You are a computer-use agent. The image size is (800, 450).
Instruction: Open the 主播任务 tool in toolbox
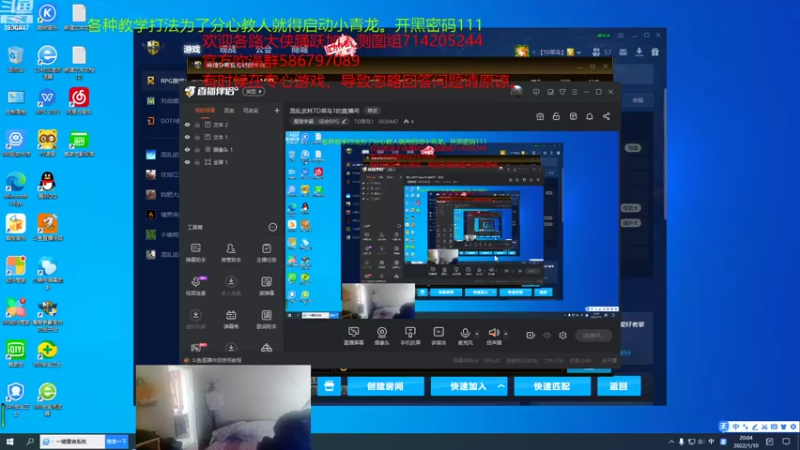point(266,253)
